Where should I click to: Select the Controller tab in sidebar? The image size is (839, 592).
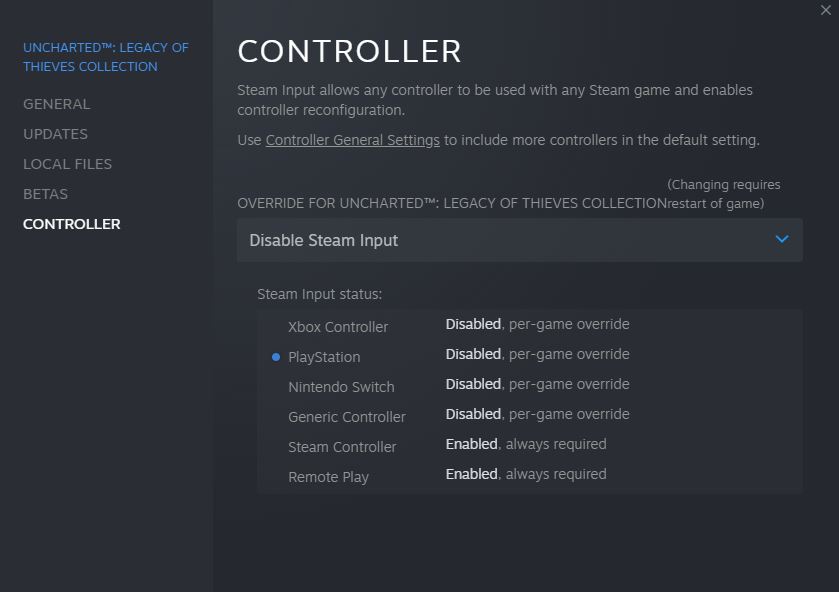[x=72, y=224]
